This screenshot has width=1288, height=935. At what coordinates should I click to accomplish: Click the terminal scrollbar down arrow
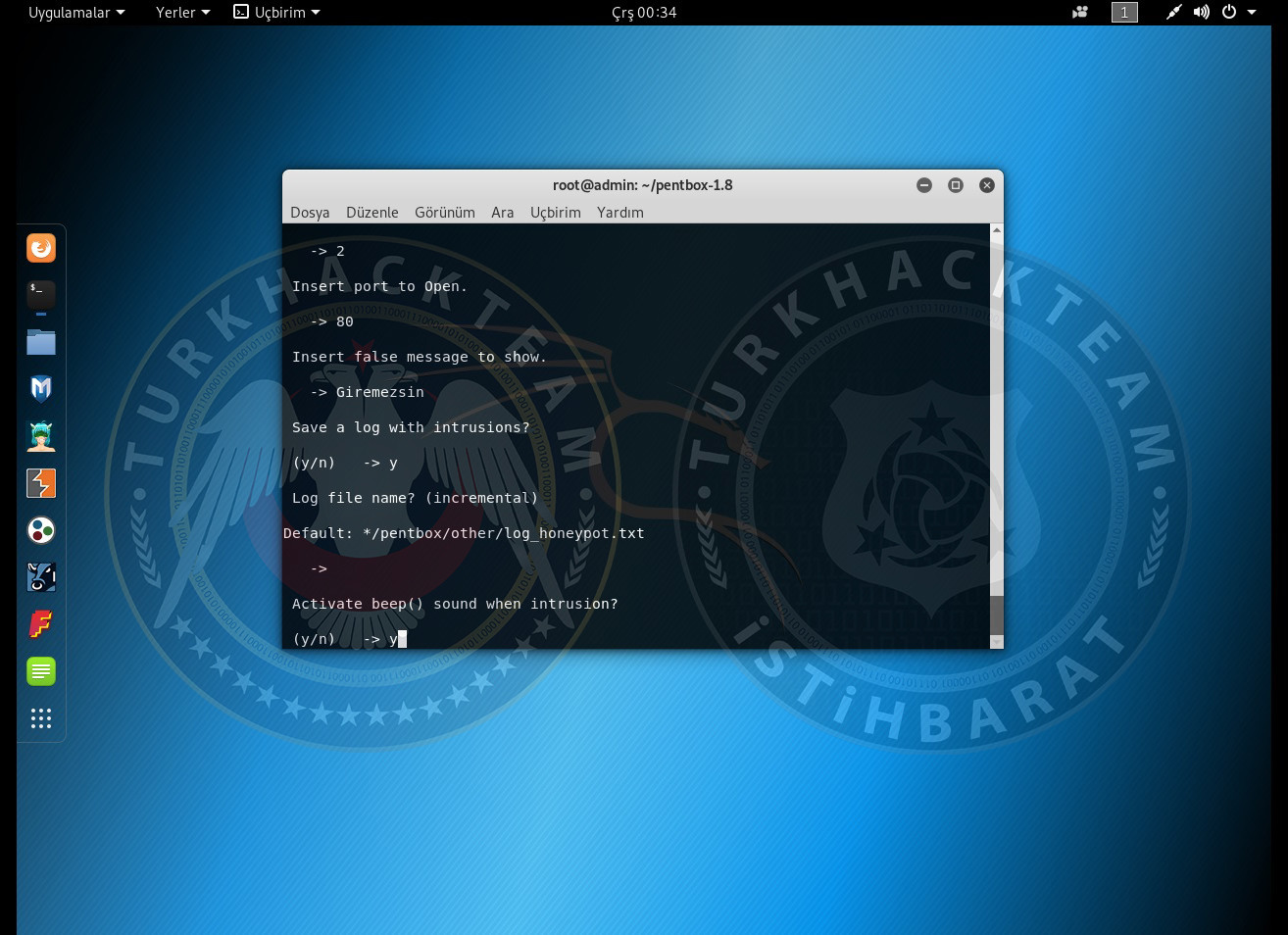pyautogui.click(x=997, y=642)
